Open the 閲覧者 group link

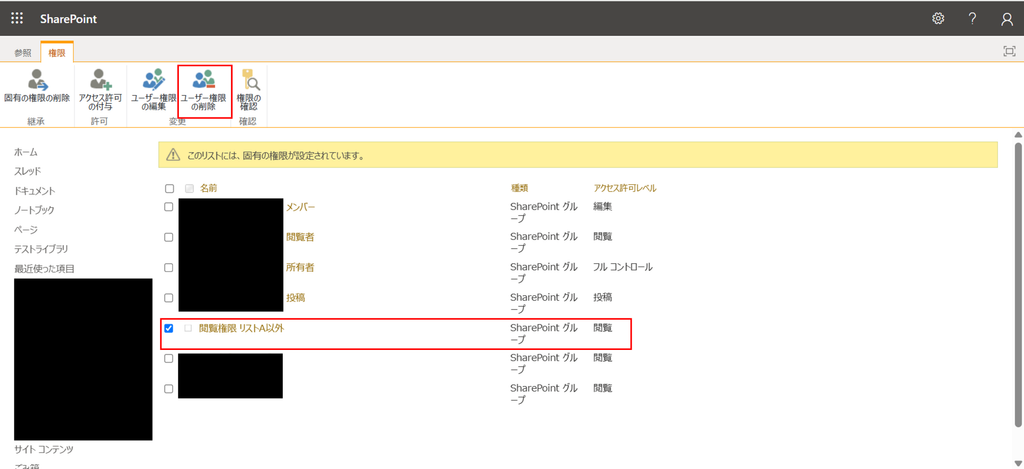[300, 237]
